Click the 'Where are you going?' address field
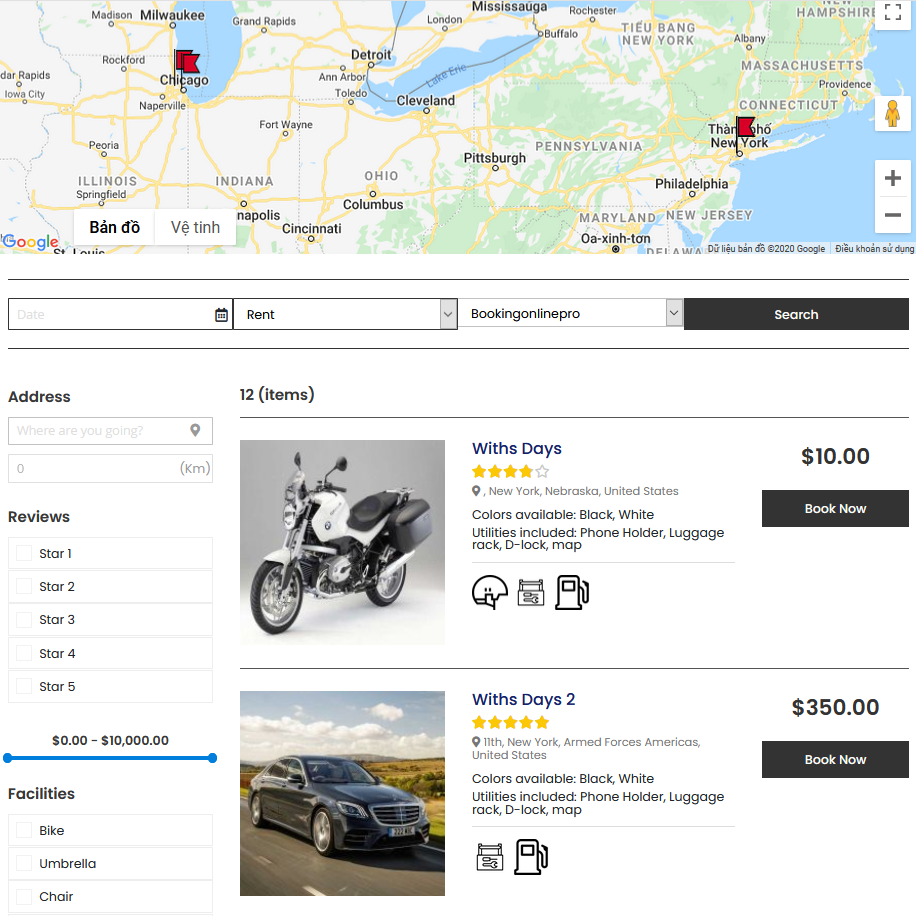 [100, 431]
